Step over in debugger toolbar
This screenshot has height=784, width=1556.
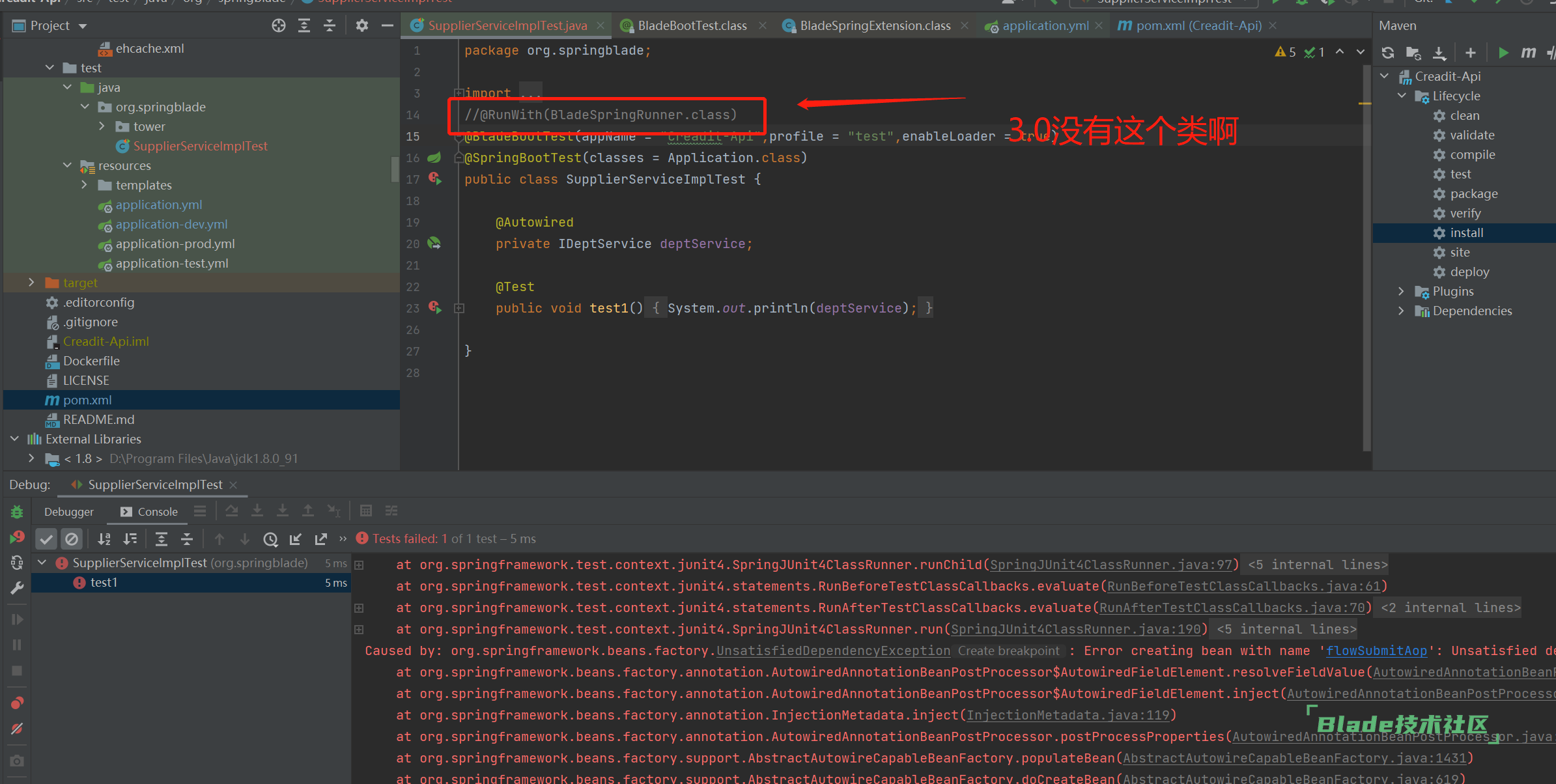232,511
